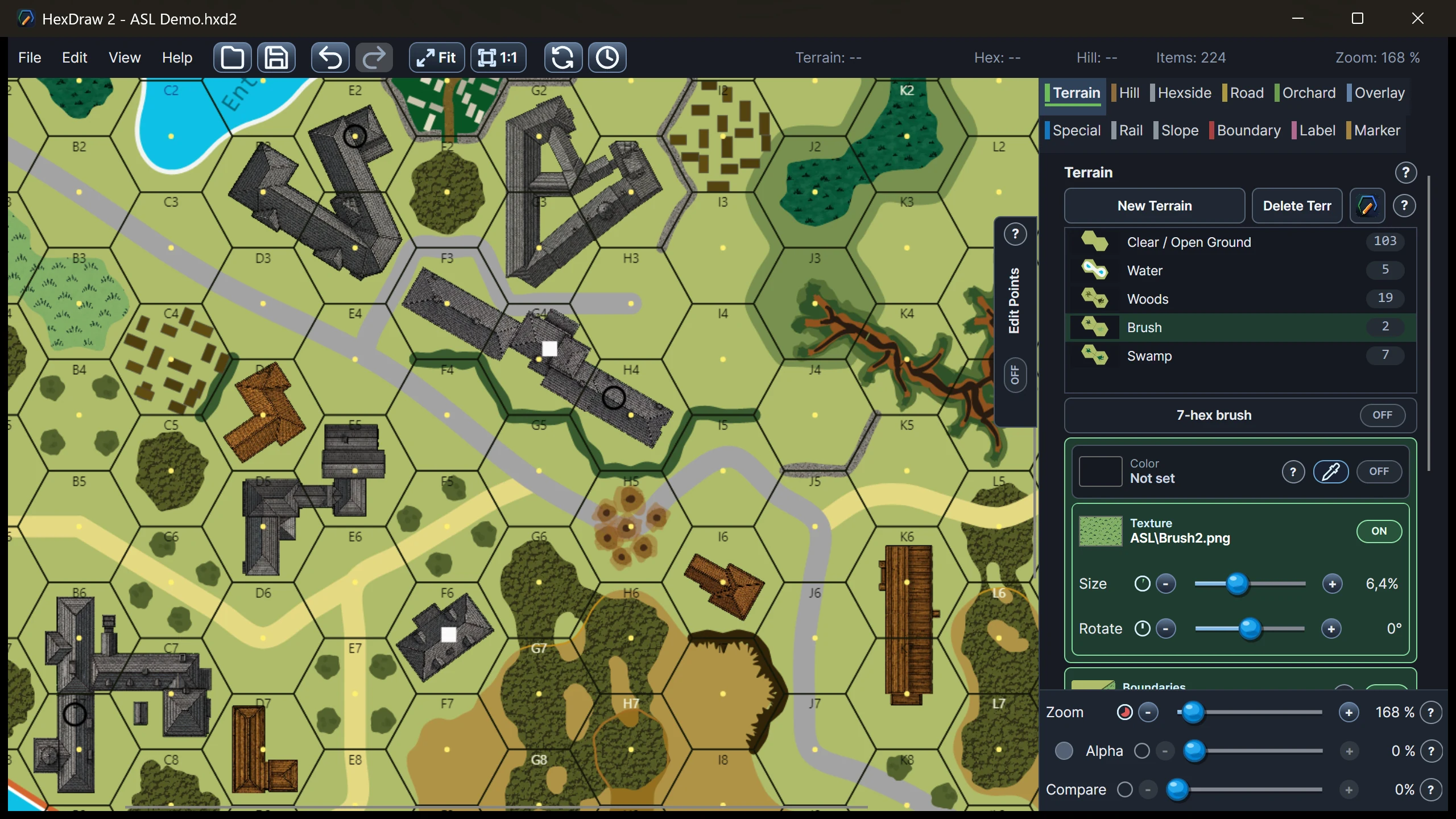The width and height of the screenshot is (1456, 819).
Task: Switch to the Hill tab
Action: (1126, 93)
